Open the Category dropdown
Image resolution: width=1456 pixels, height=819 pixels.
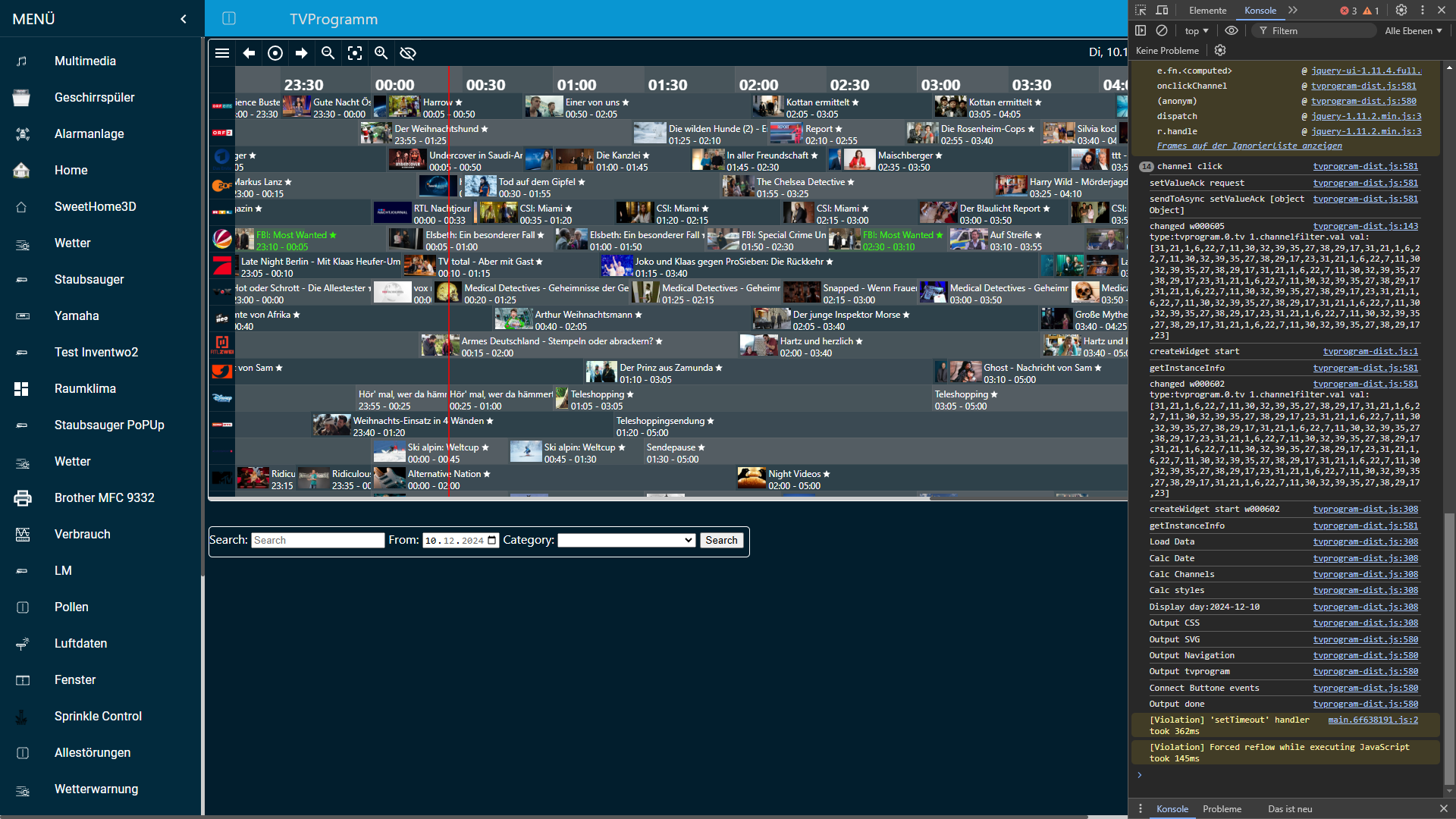coord(626,540)
